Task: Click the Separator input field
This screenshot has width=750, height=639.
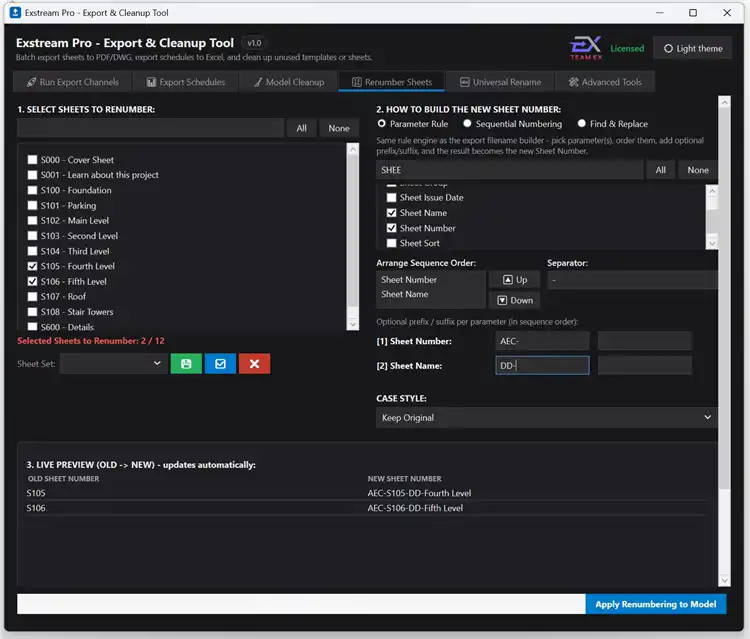Action: 632,280
